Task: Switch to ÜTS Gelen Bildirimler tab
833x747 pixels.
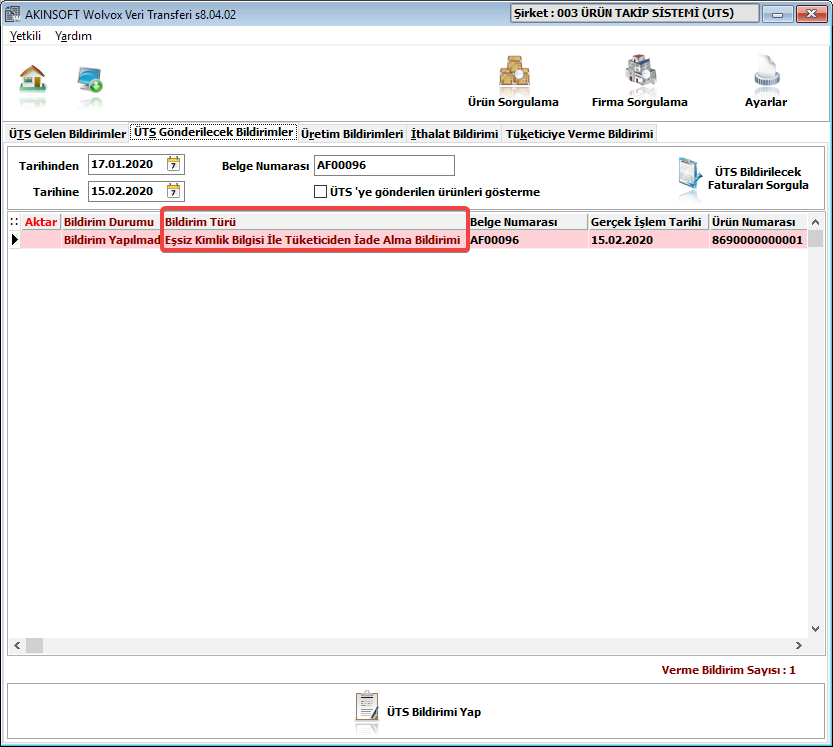Action: [67, 134]
